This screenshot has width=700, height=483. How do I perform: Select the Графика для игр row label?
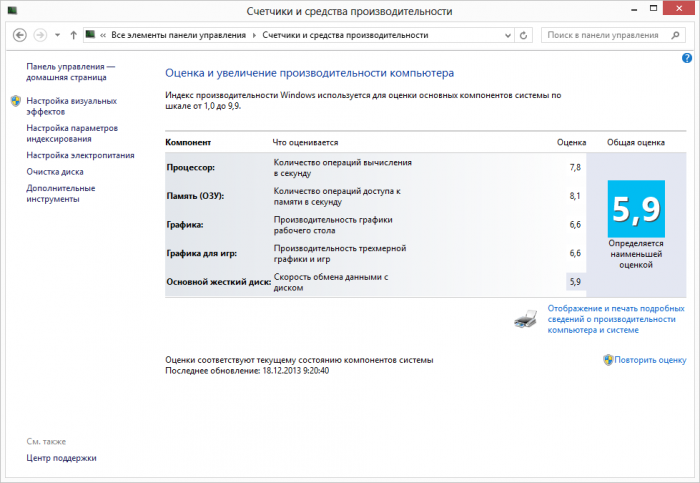tap(202, 253)
